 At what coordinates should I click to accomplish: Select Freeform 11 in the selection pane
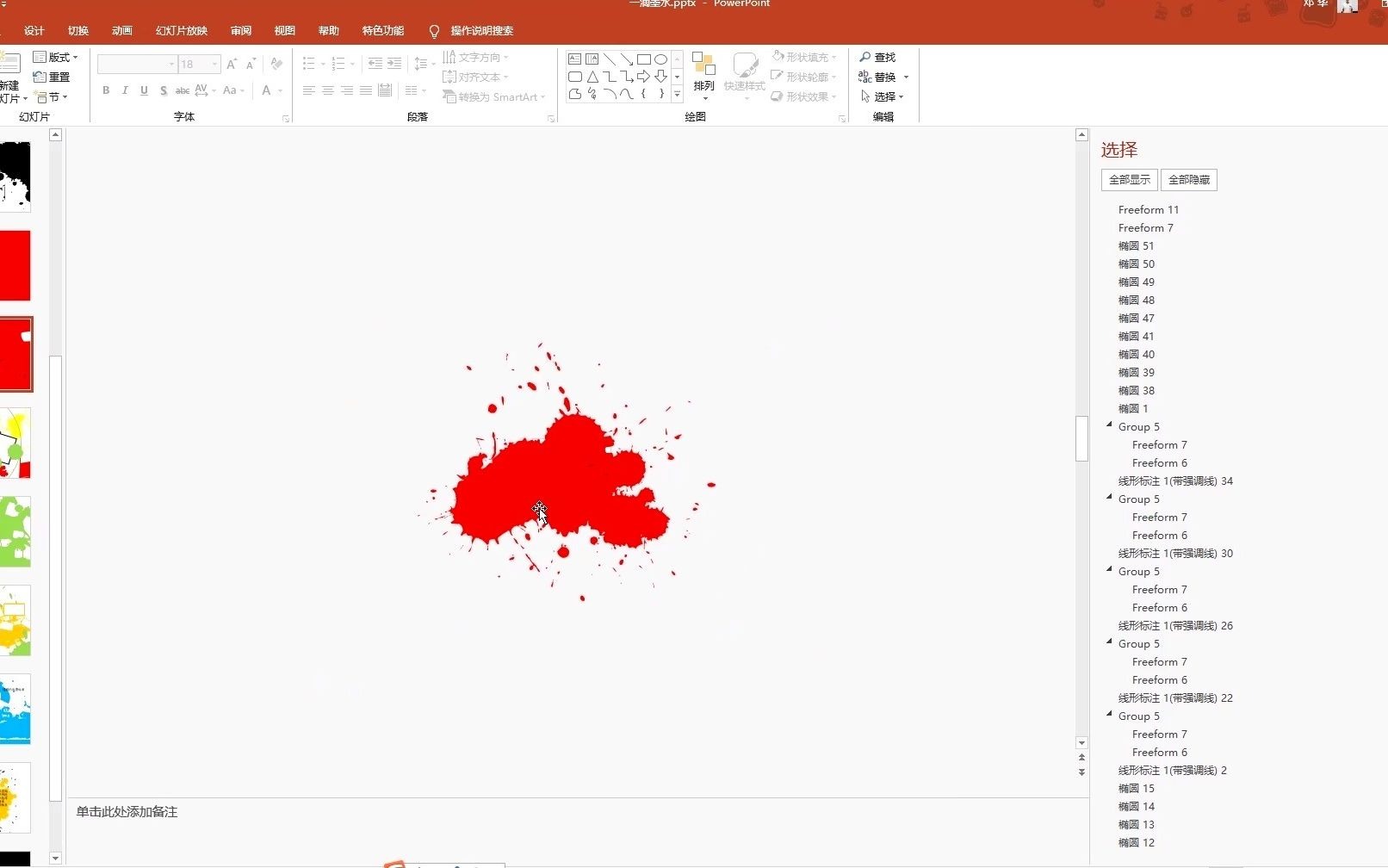tap(1149, 209)
